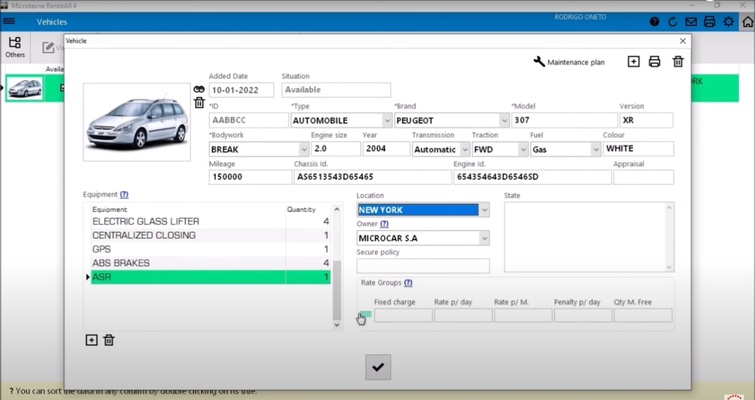
Task: Click the Qty M. Free field
Action: [643, 315]
